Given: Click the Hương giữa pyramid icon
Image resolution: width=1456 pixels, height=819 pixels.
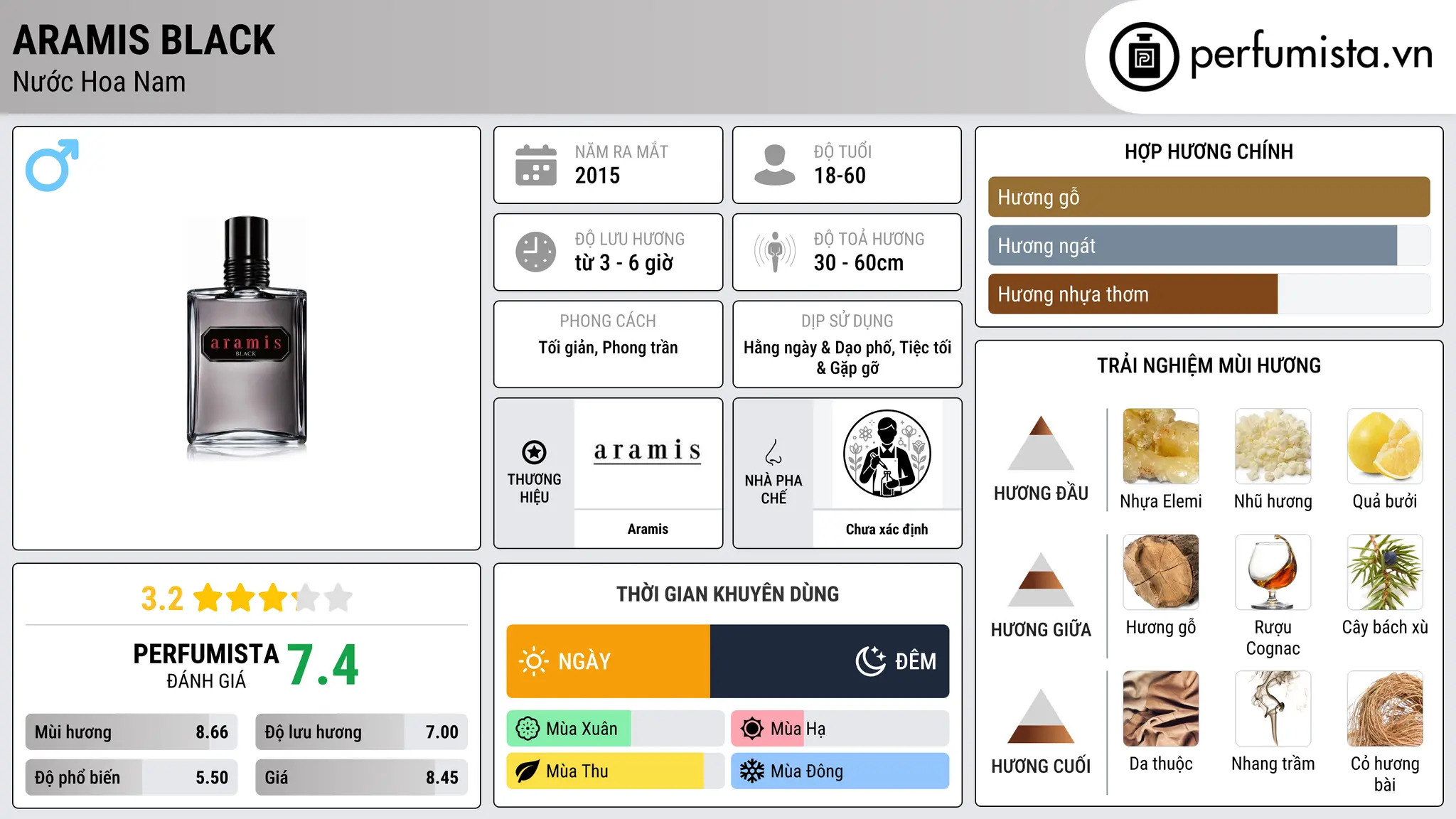Looking at the screenshot, I should tap(1041, 579).
